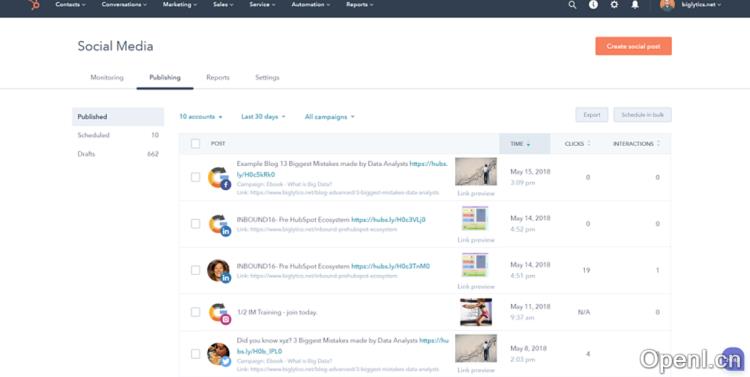
Task: Open the All campaigns dropdown
Action: pos(330,117)
